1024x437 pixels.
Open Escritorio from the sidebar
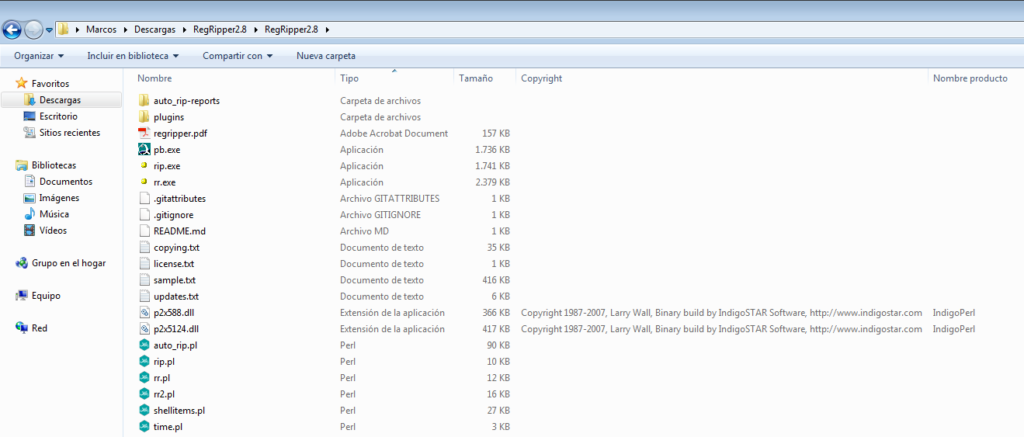(x=58, y=116)
